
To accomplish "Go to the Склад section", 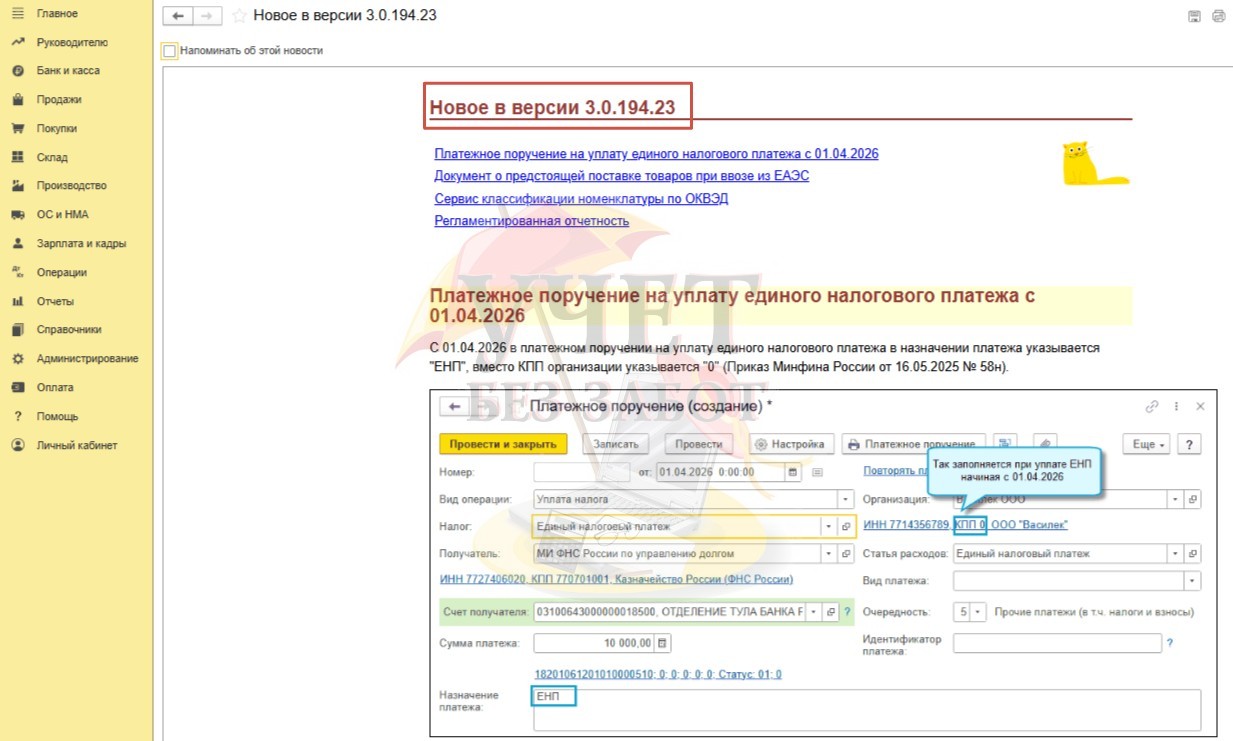I will 52,157.
